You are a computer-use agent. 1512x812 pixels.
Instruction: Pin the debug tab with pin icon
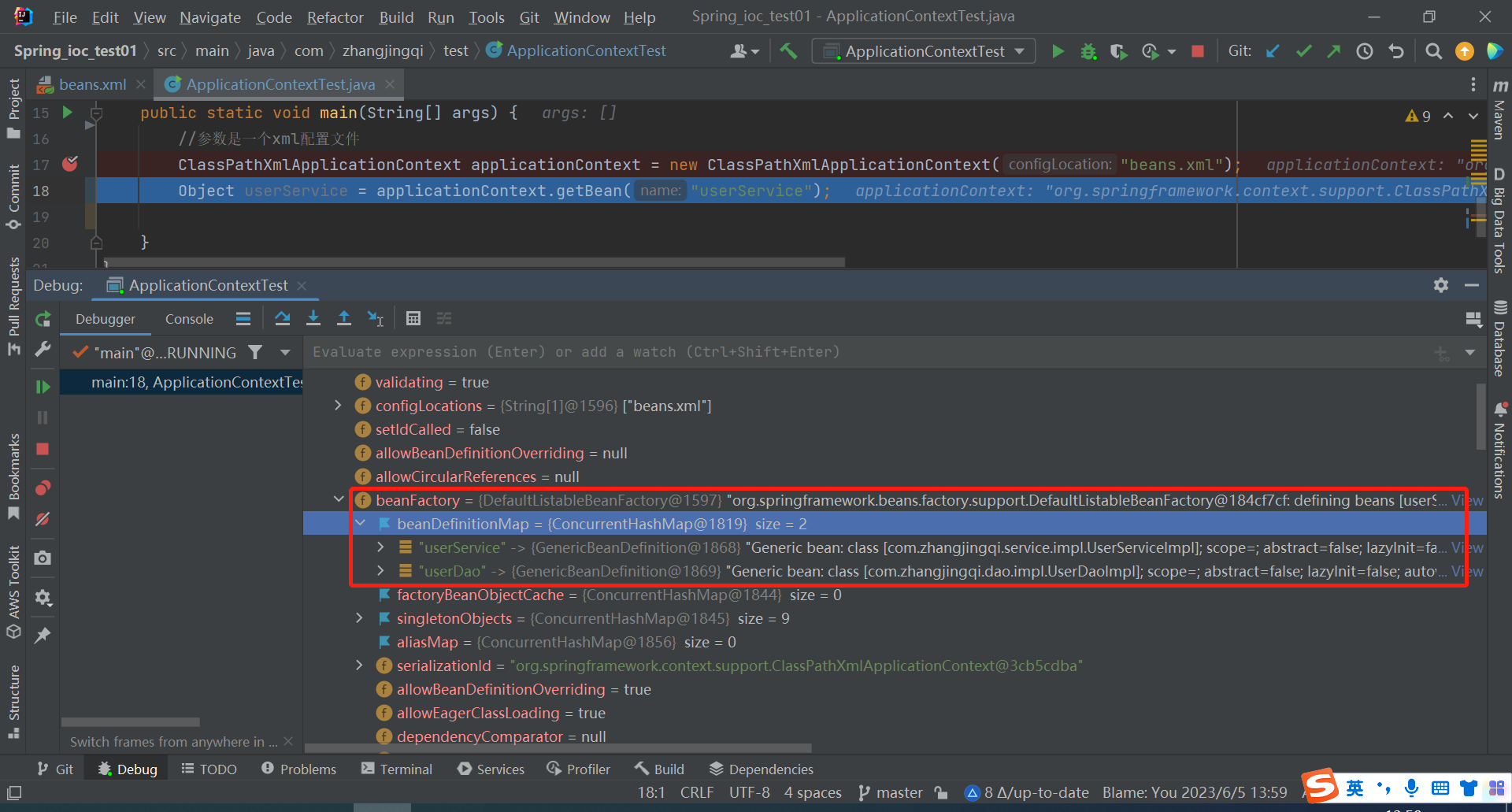[x=43, y=635]
